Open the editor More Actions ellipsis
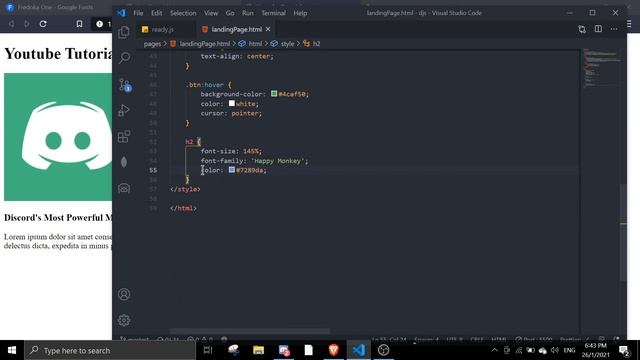 click(x=614, y=29)
